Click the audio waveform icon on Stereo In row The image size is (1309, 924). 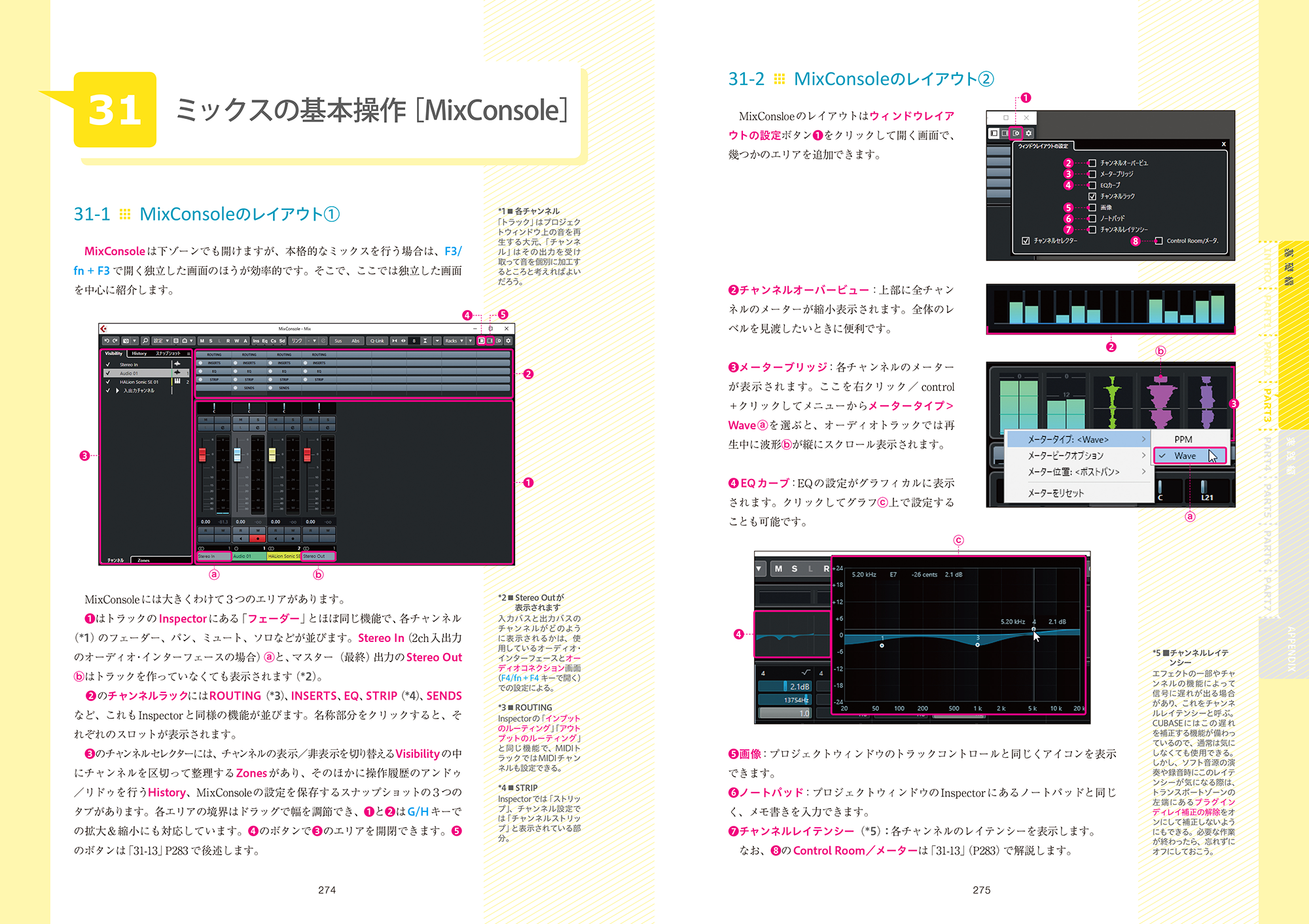click(x=177, y=364)
